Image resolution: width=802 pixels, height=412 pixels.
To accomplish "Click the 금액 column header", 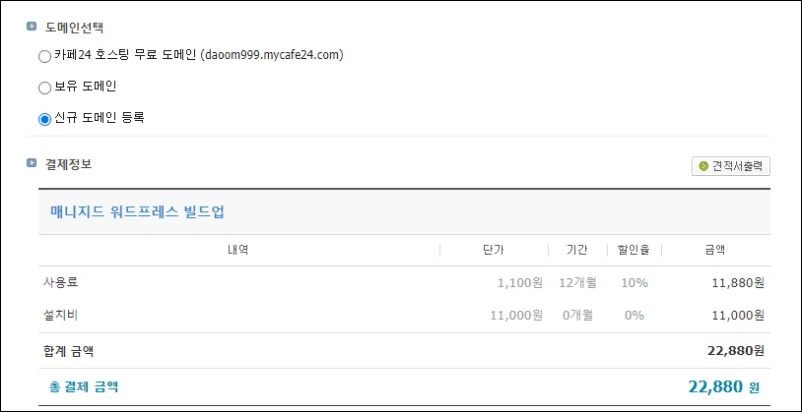I will pyautogui.click(x=714, y=250).
